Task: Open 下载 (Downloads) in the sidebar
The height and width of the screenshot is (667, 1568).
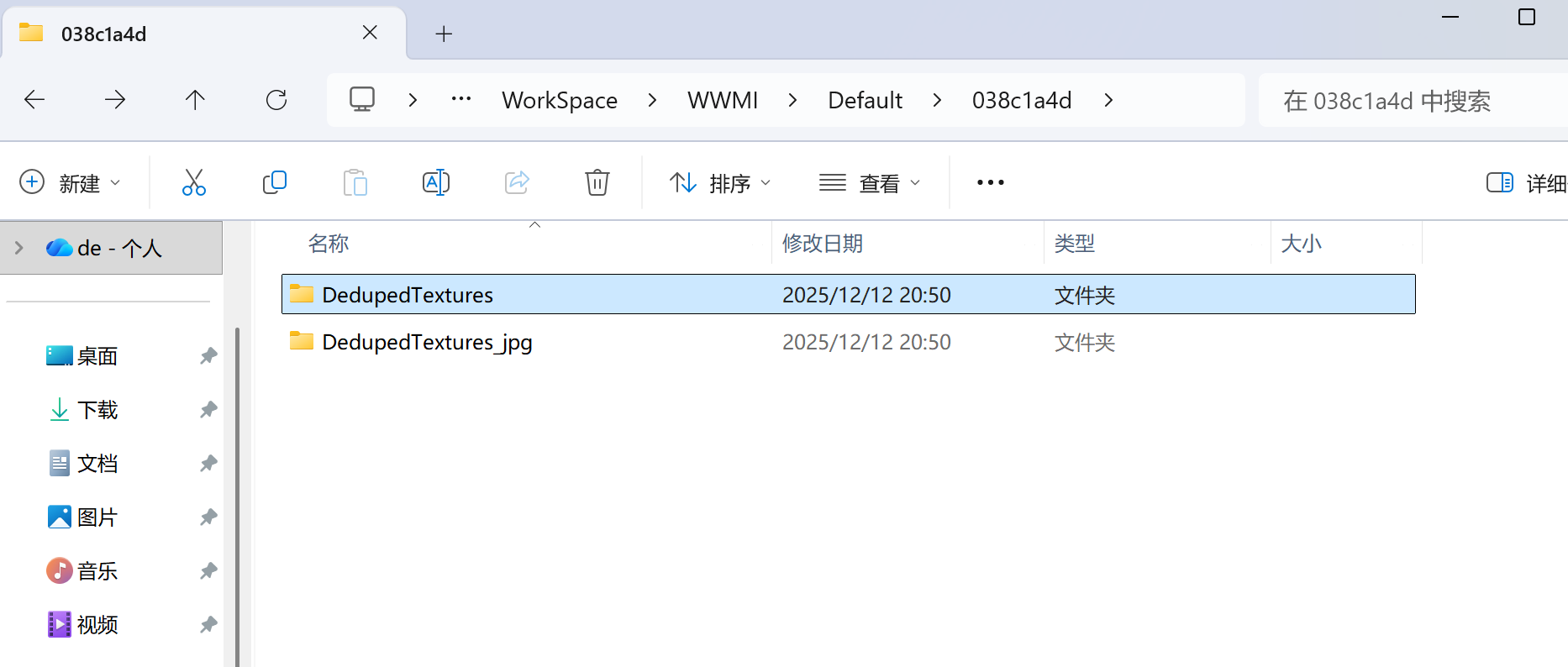Action: point(97,410)
